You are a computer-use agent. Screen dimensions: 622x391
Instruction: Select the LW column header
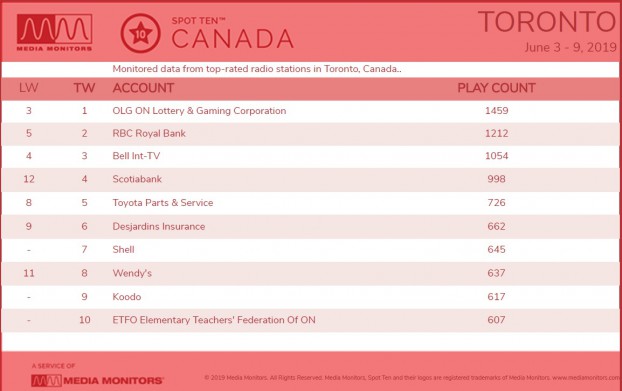click(29, 88)
